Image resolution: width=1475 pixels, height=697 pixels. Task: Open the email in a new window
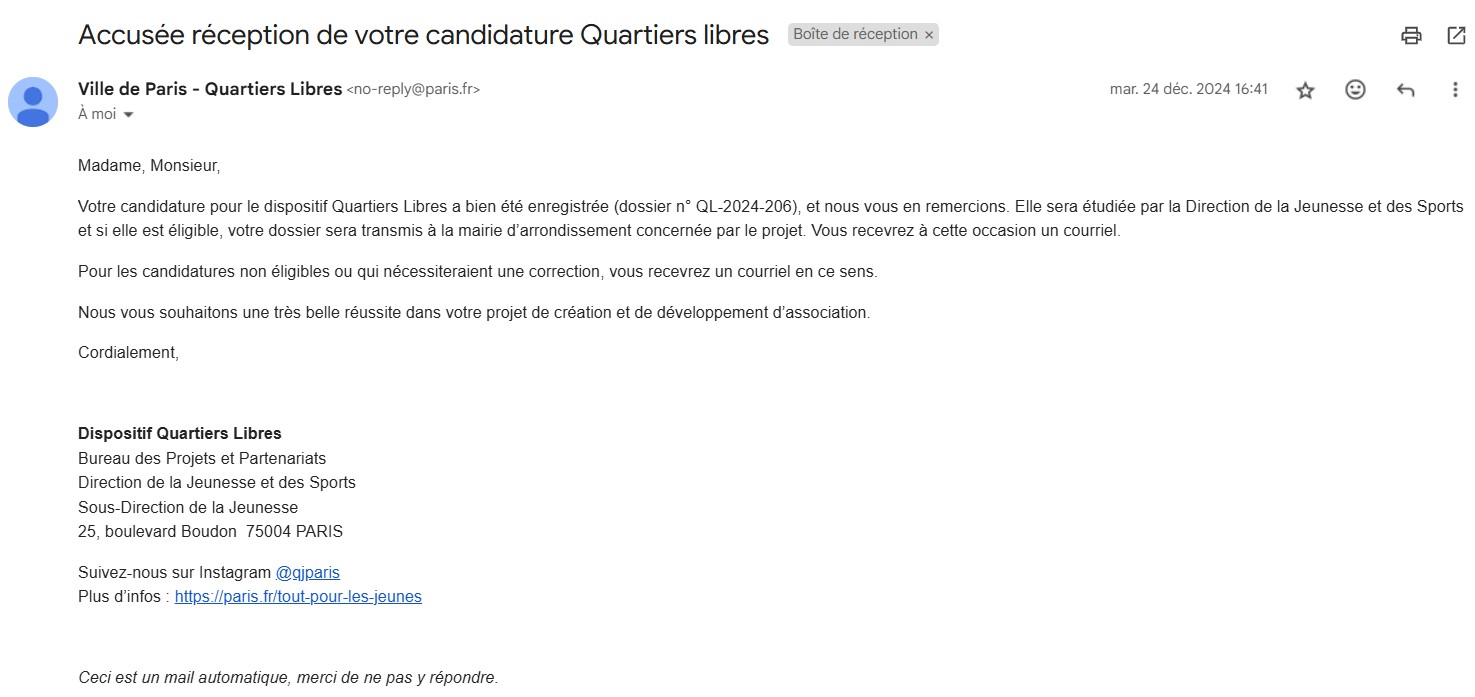(x=1456, y=36)
